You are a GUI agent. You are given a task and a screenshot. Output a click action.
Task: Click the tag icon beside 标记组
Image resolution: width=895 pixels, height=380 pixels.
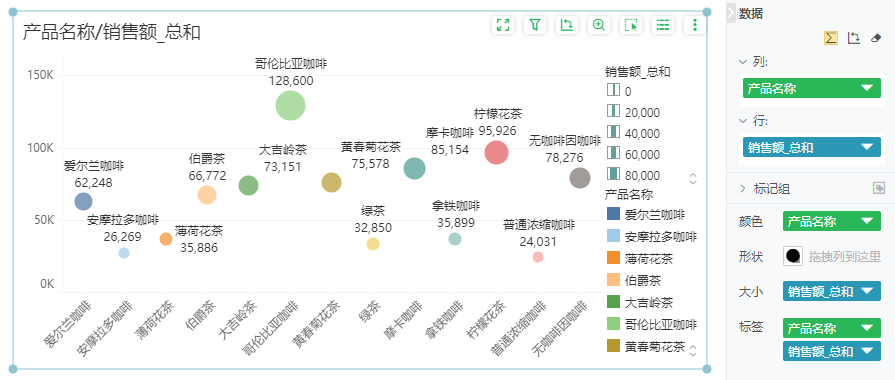pyautogui.click(x=879, y=188)
